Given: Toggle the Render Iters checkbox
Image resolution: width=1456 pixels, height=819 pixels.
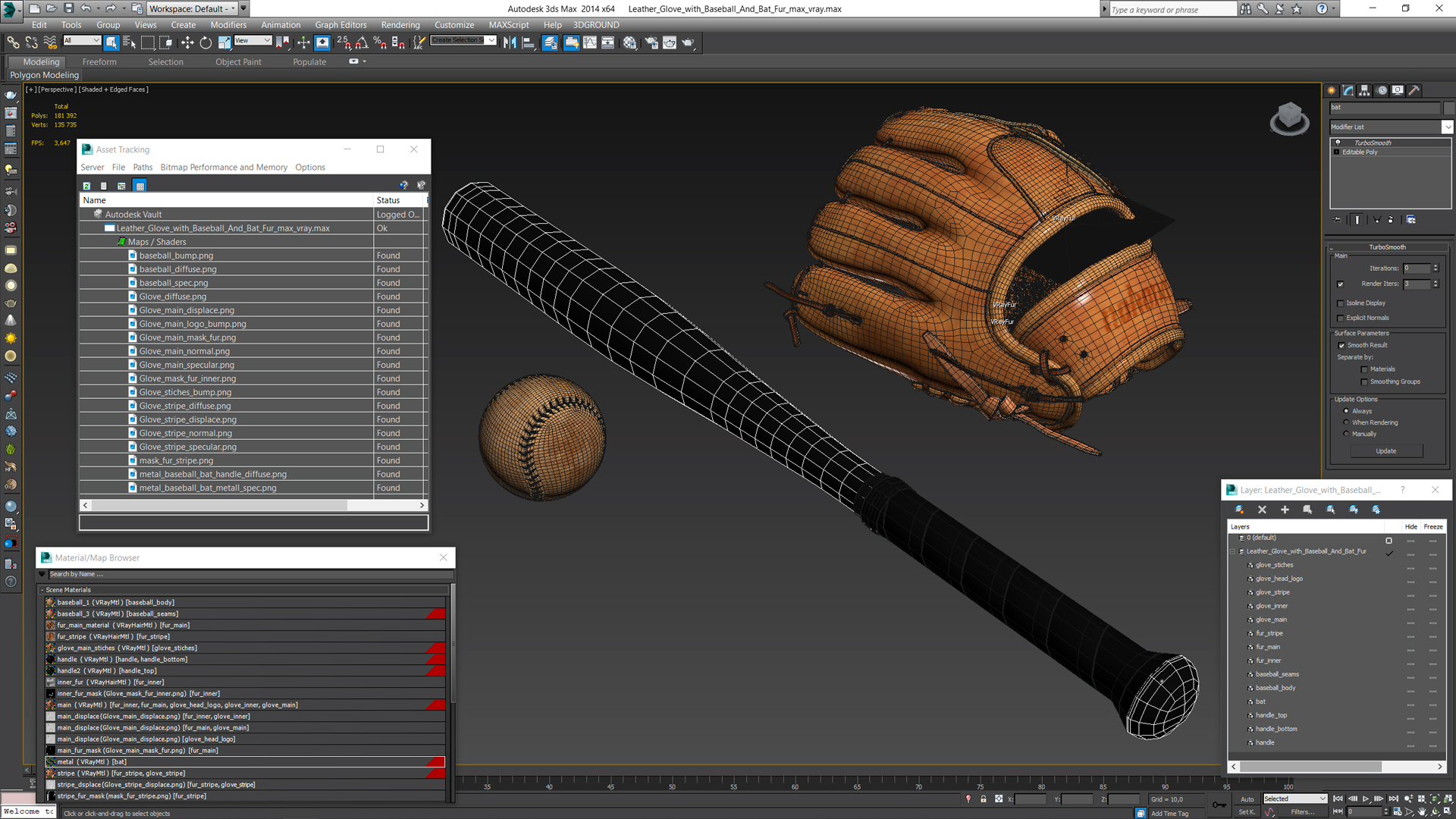Looking at the screenshot, I should coord(1341,284).
